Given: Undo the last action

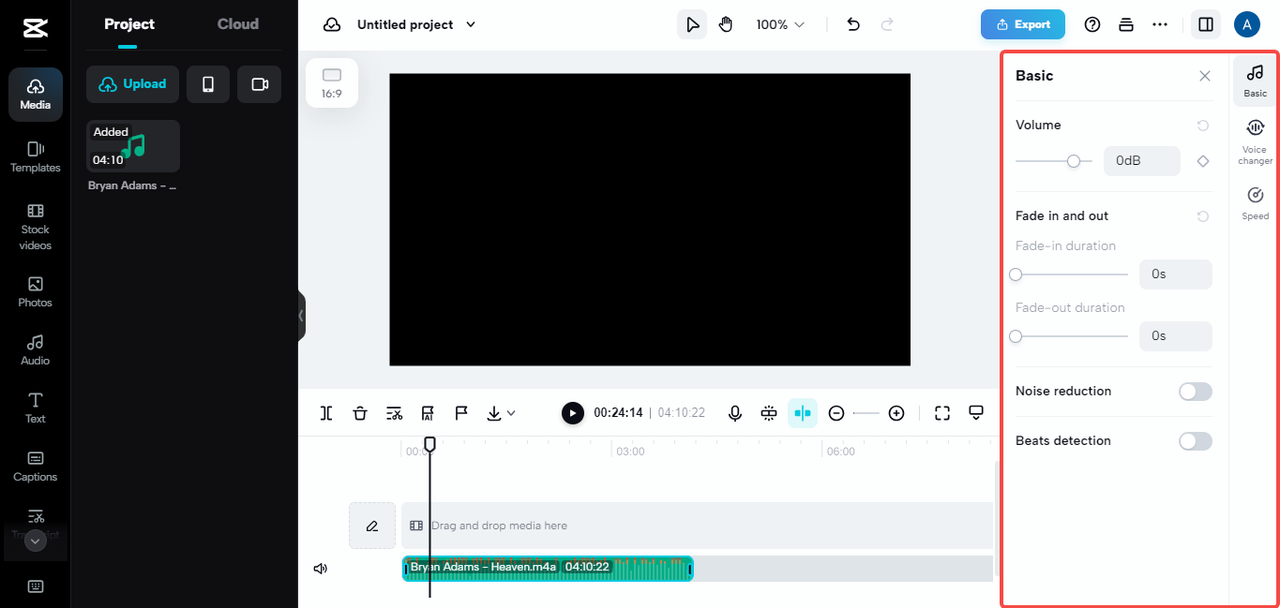Looking at the screenshot, I should pyautogui.click(x=853, y=24).
